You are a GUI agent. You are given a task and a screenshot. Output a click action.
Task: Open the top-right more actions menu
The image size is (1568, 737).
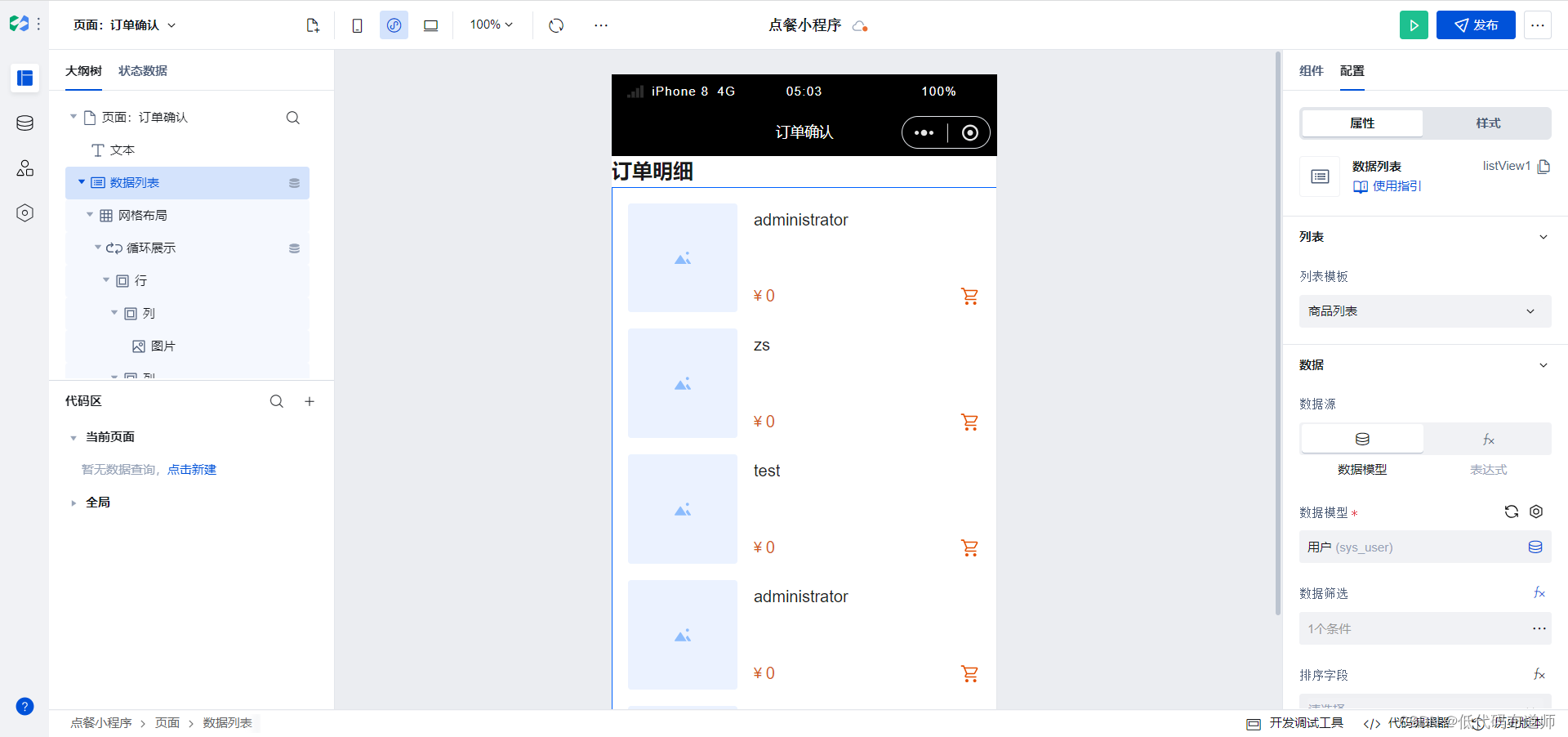click(x=1538, y=25)
